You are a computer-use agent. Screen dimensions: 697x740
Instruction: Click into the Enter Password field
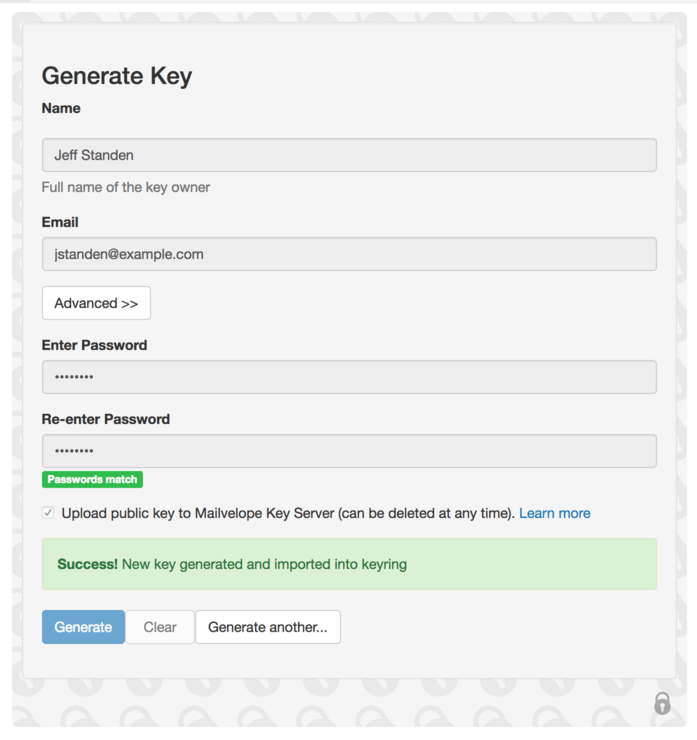point(349,377)
